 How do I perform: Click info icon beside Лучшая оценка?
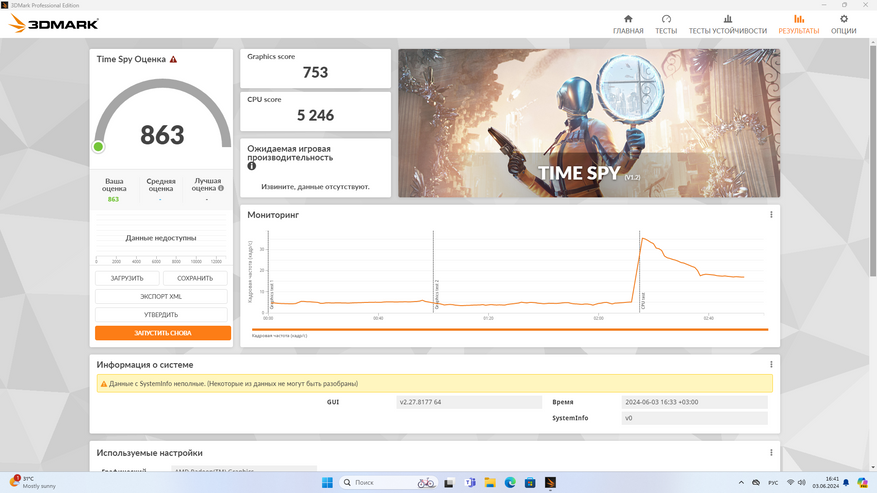click(x=221, y=188)
